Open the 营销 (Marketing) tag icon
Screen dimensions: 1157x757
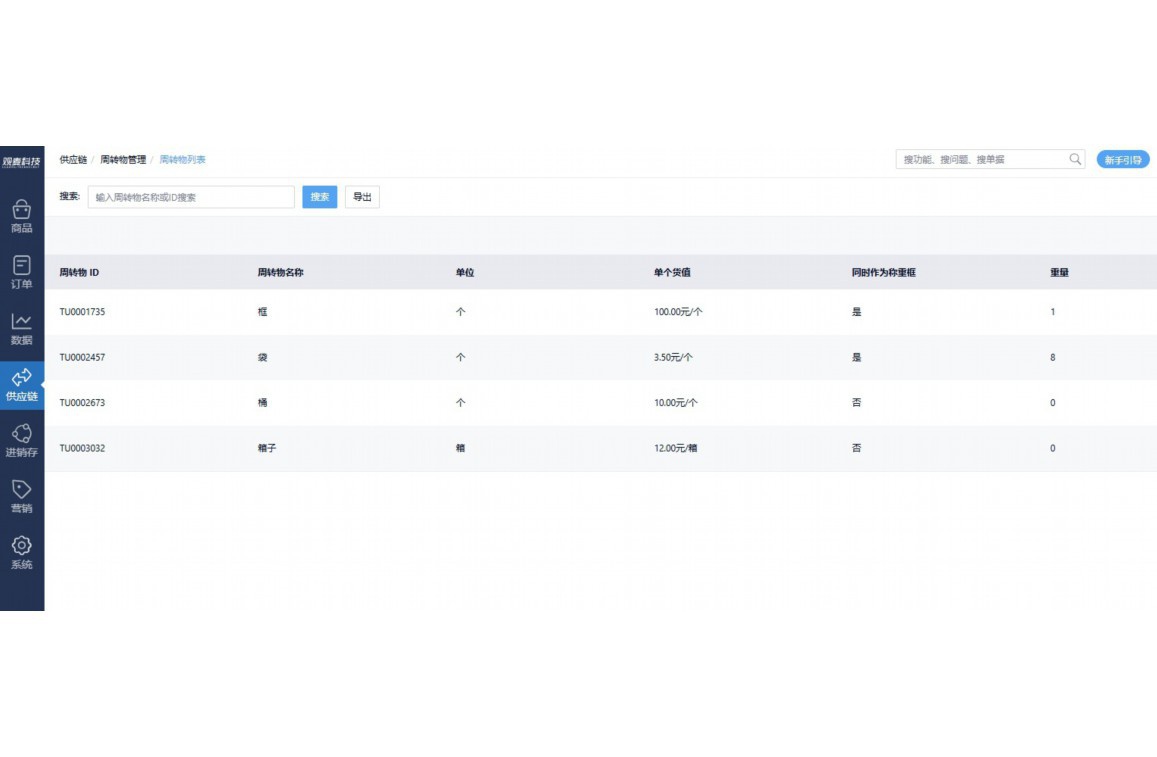21,490
